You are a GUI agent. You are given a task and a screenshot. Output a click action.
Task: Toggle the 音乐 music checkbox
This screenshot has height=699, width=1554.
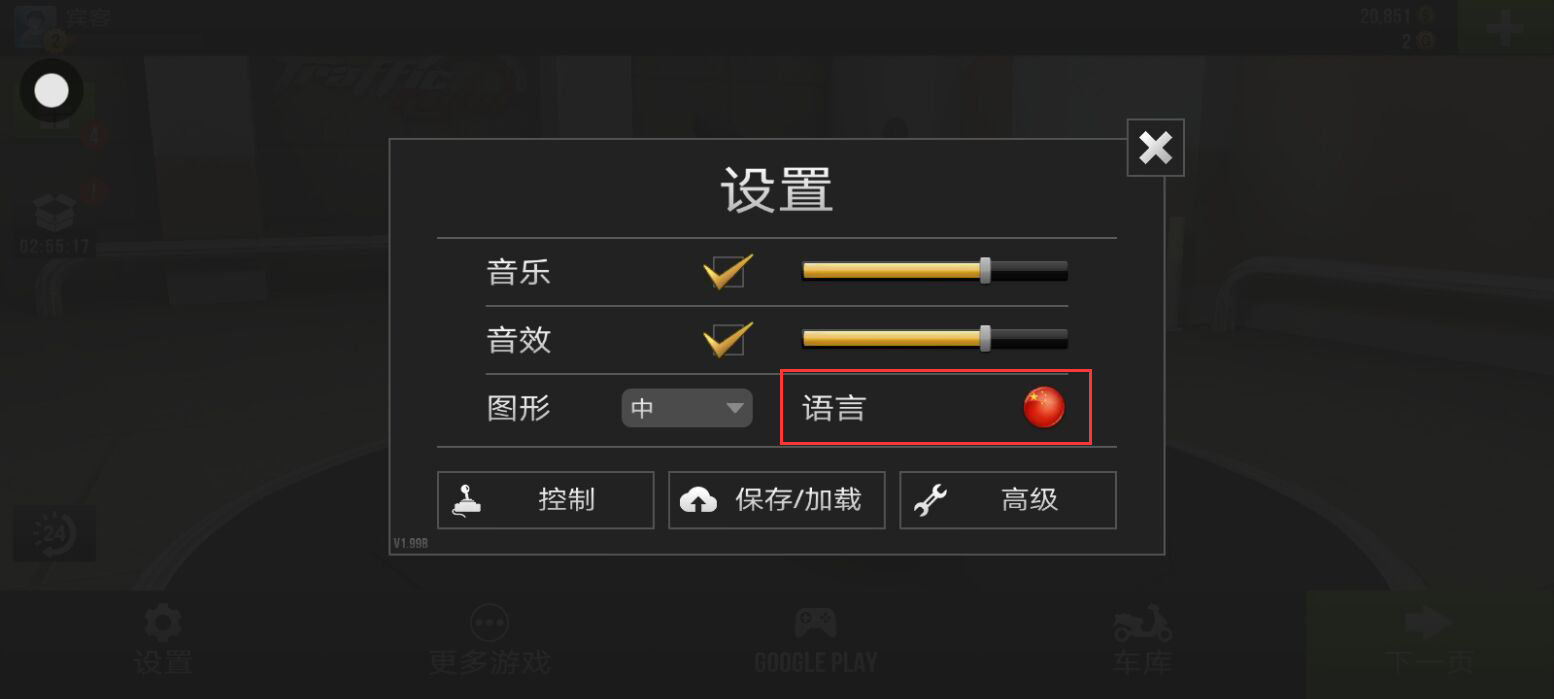click(x=727, y=271)
